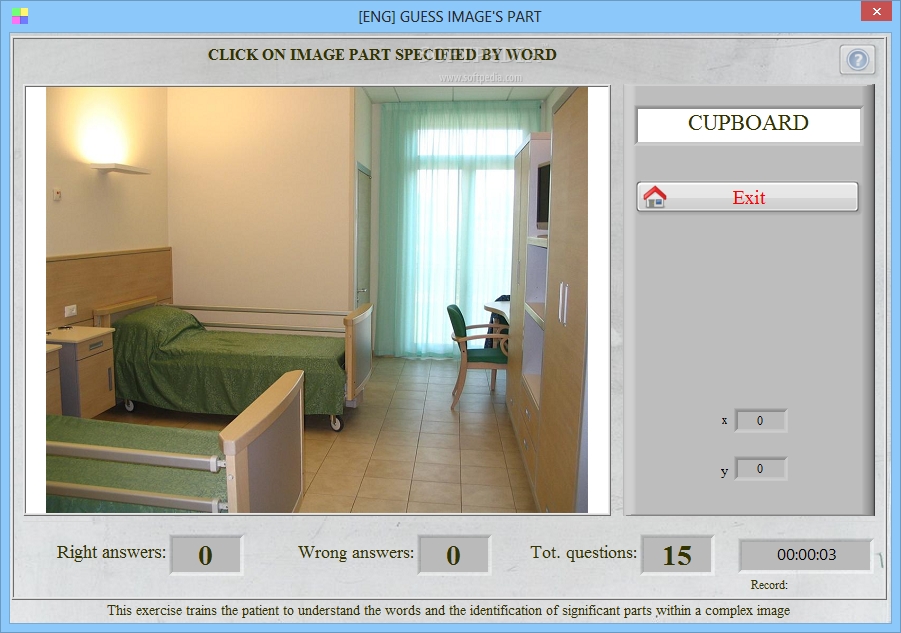This screenshot has height=633, width=901.
Task: Click the Right answers counter value
Action: pyautogui.click(x=206, y=555)
